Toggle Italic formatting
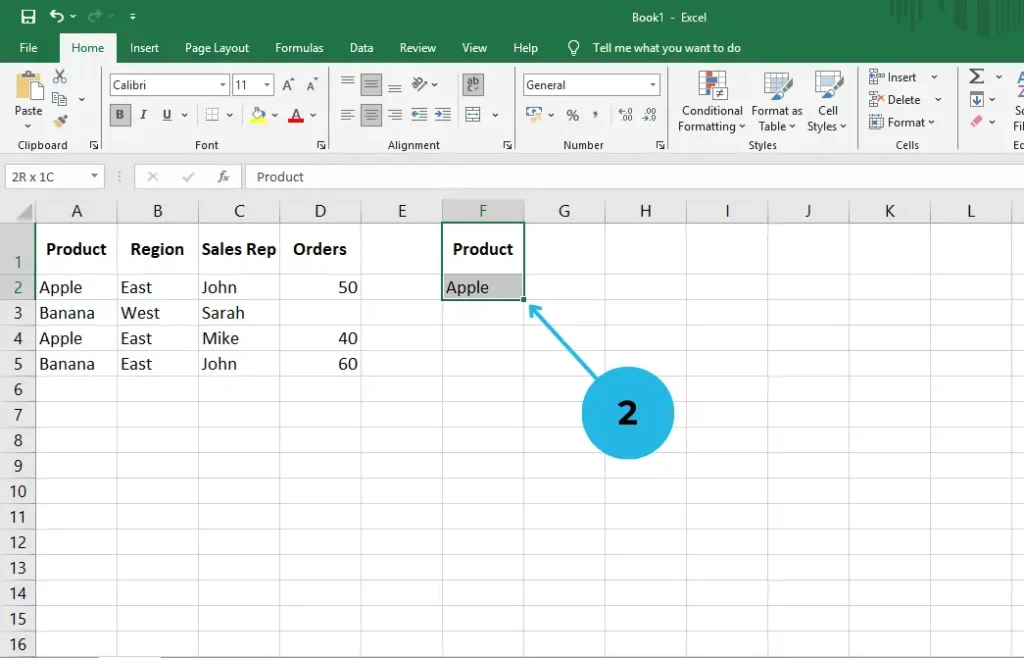1024x658 pixels. coord(143,115)
